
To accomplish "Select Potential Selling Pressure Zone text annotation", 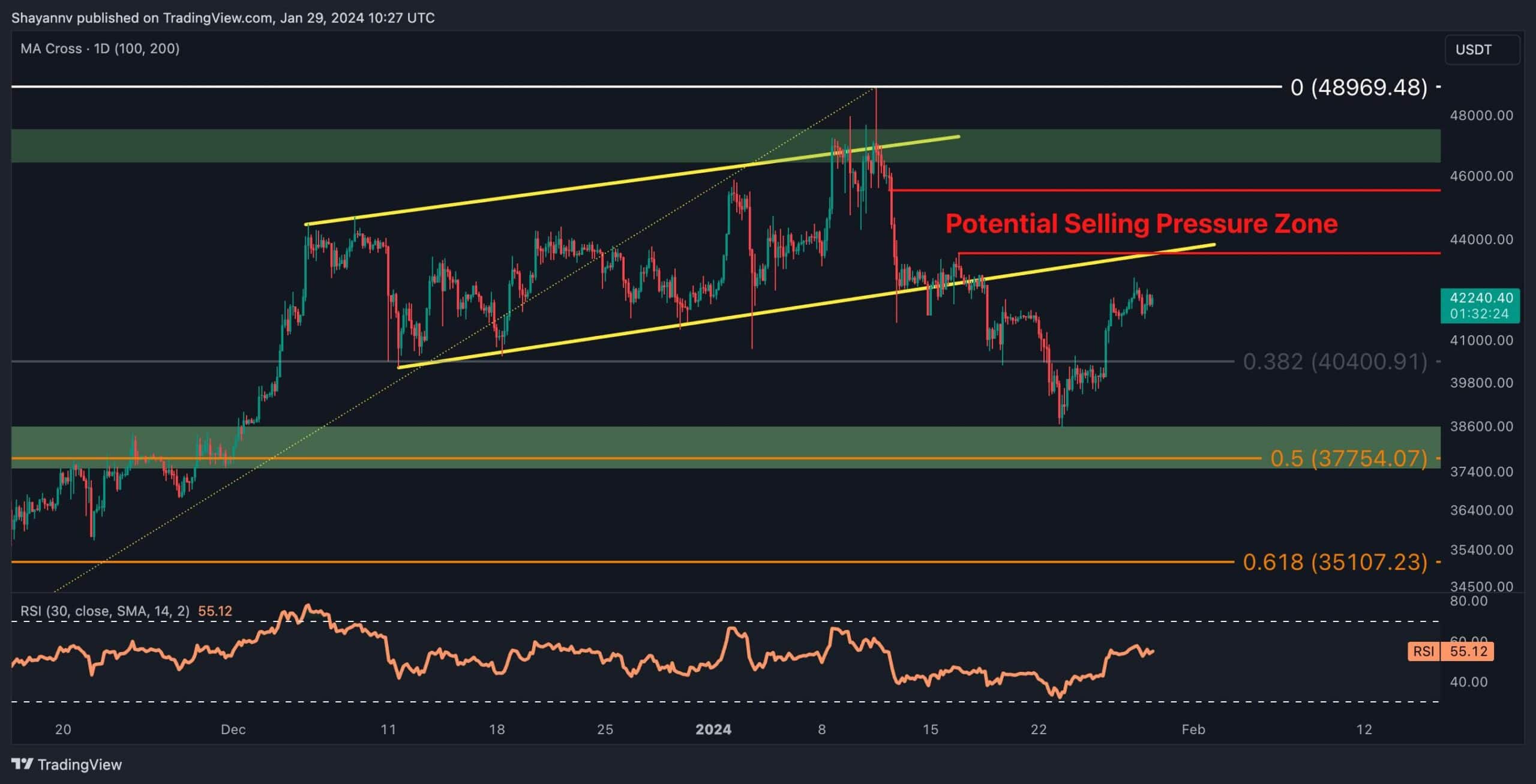I will [1141, 224].
